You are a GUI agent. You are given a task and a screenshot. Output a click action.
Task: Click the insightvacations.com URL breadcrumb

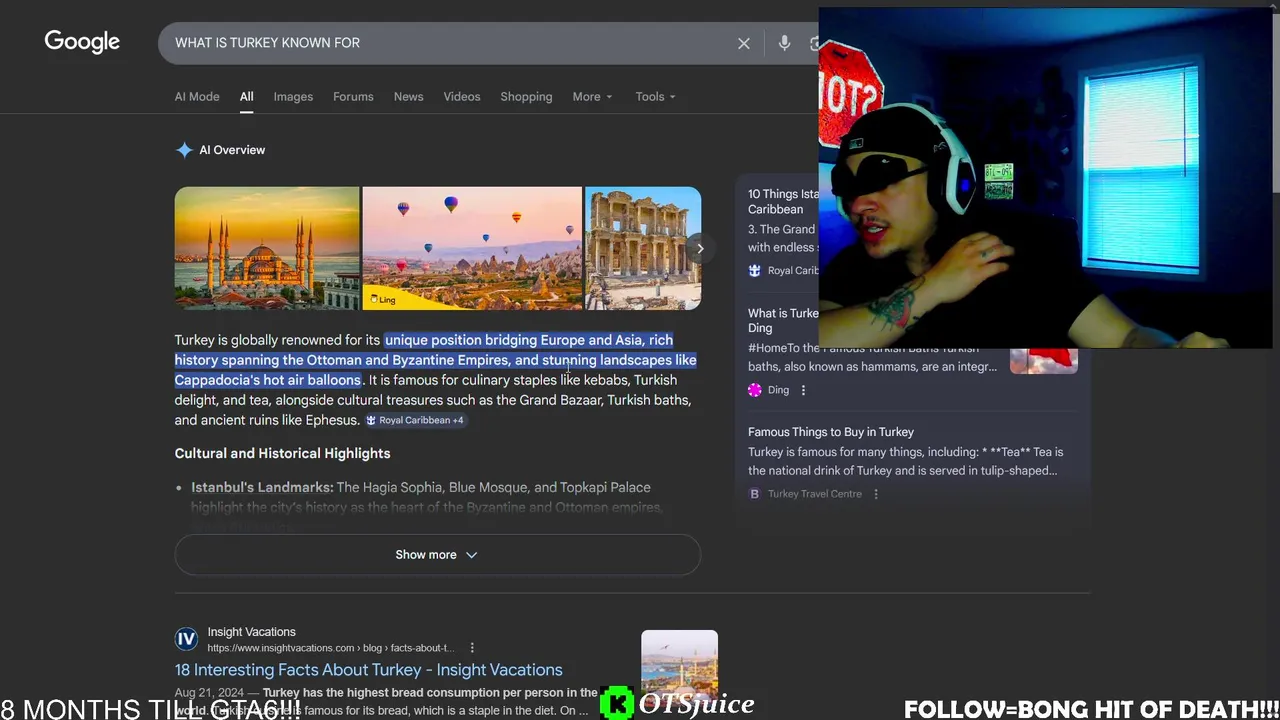tap(331, 648)
